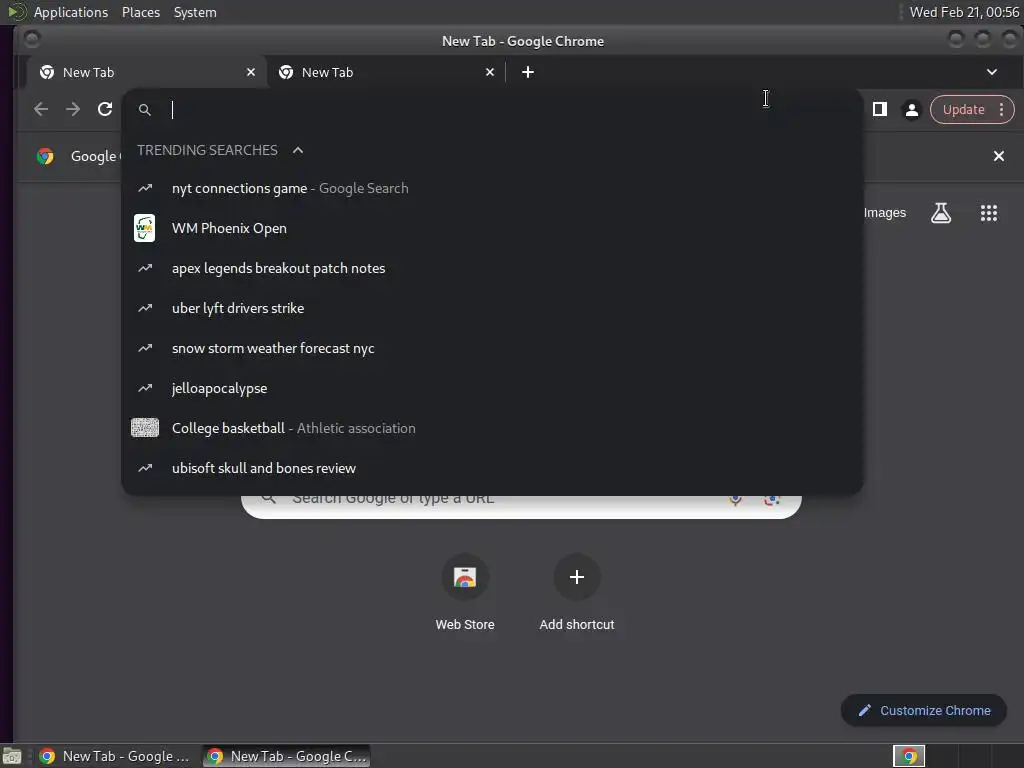Click Customize Chrome button
The width and height of the screenshot is (1024, 768).
pos(924,711)
